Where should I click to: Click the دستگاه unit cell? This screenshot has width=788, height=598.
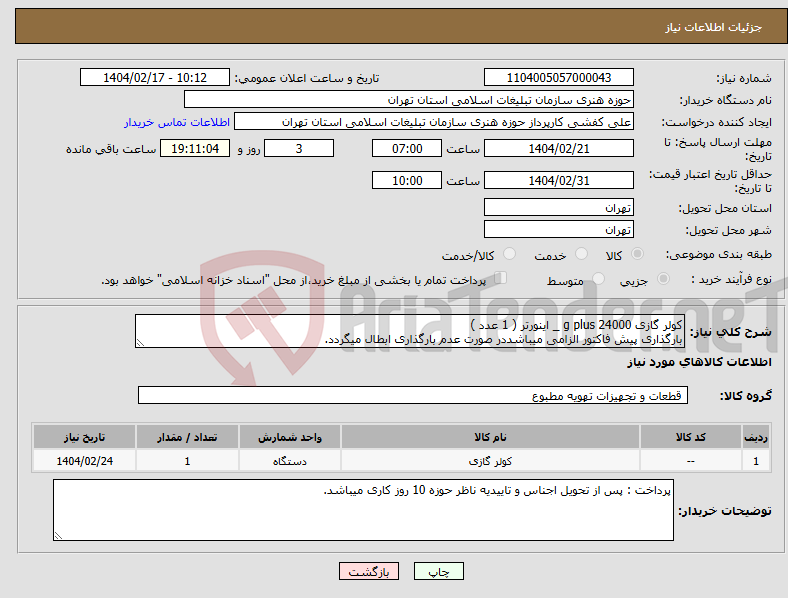click(x=289, y=461)
